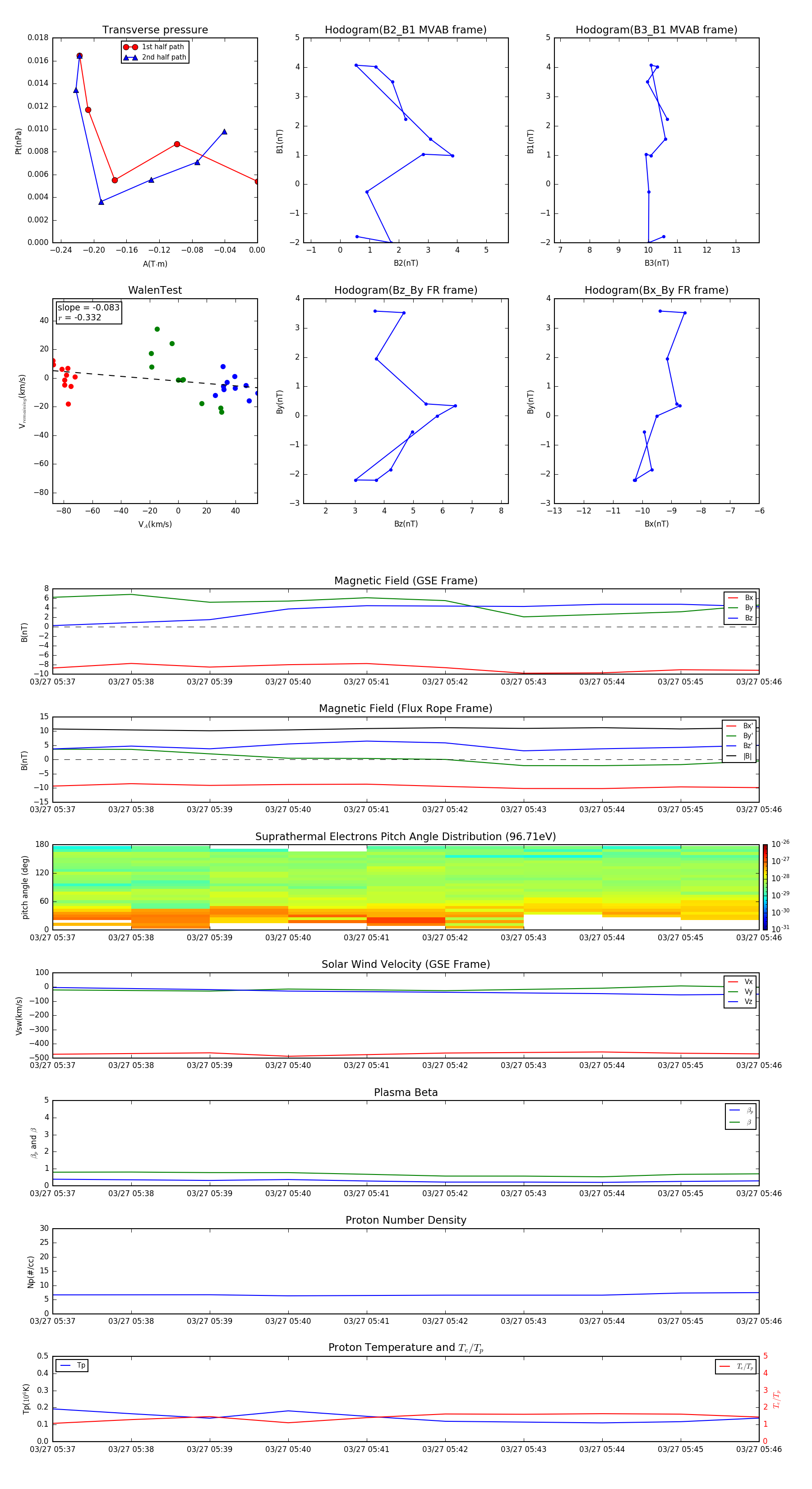This screenshot has height=1489, width=812.
Task: Click the 'B3(nT)' x-axis label
Action: coord(656,263)
